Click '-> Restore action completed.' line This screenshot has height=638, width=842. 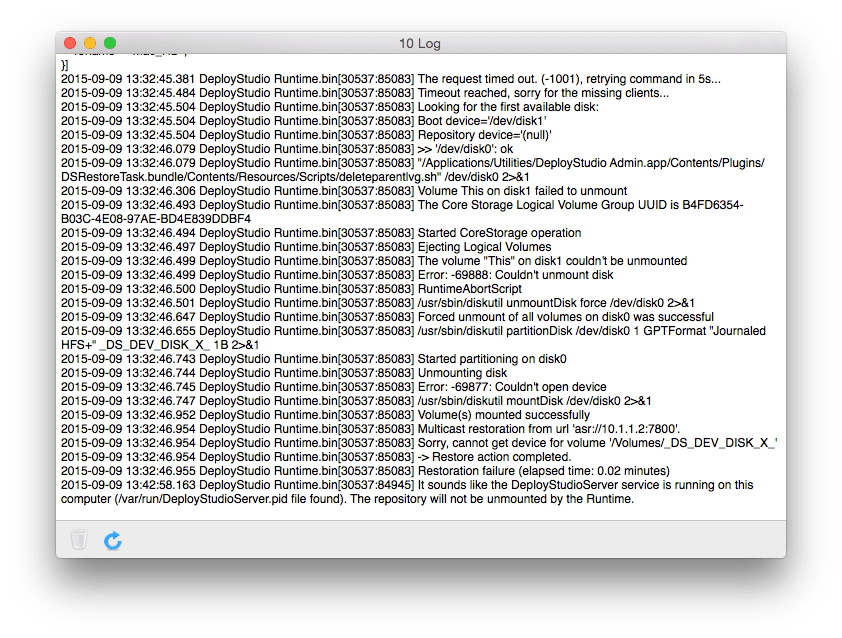[316, 456]
